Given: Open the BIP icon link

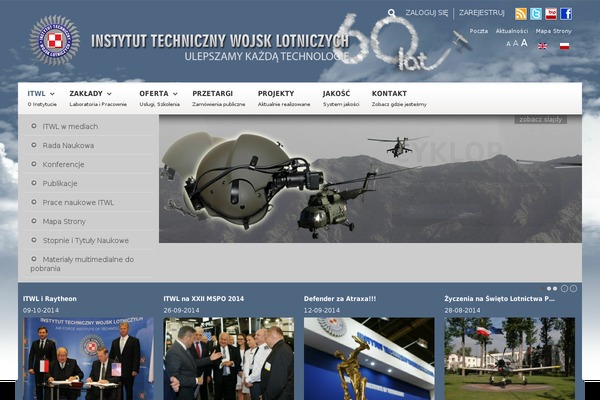Looking at the screenshot, I should 551,14.
